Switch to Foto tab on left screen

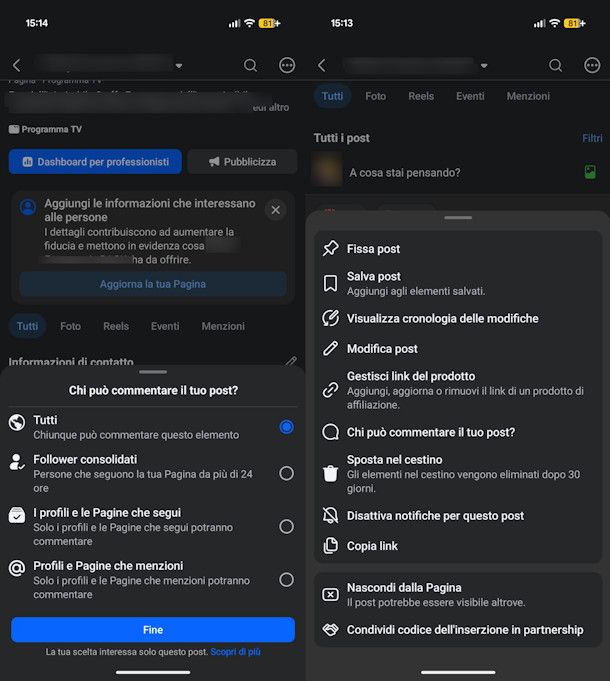click(x=70, y=326)
